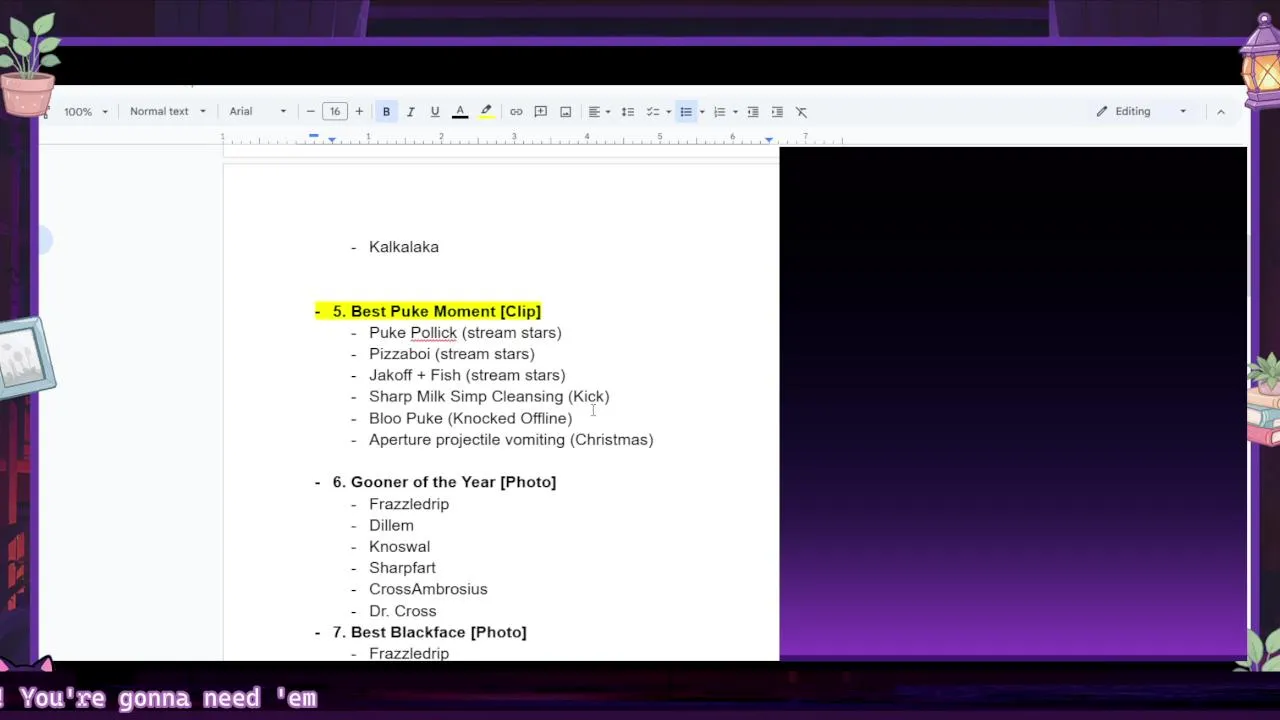The height and width of the screenshot is (720, 1280).
Task: Toggle underline formatting
Action: pyautogui.click(x=435, y=111)
